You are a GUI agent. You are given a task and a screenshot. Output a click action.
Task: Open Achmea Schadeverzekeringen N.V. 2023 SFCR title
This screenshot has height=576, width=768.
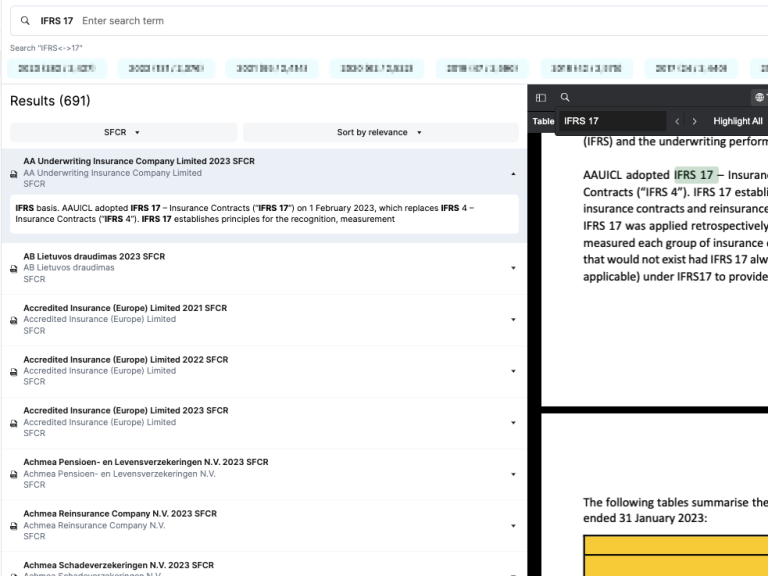tap(119, 565)
